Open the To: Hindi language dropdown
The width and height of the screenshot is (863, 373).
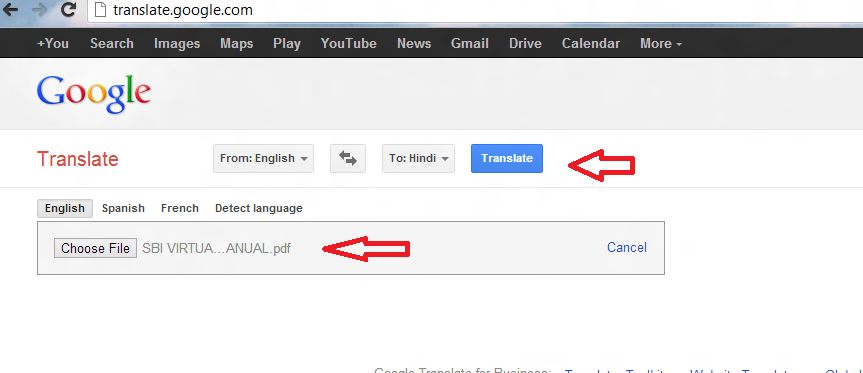(418, 158)
